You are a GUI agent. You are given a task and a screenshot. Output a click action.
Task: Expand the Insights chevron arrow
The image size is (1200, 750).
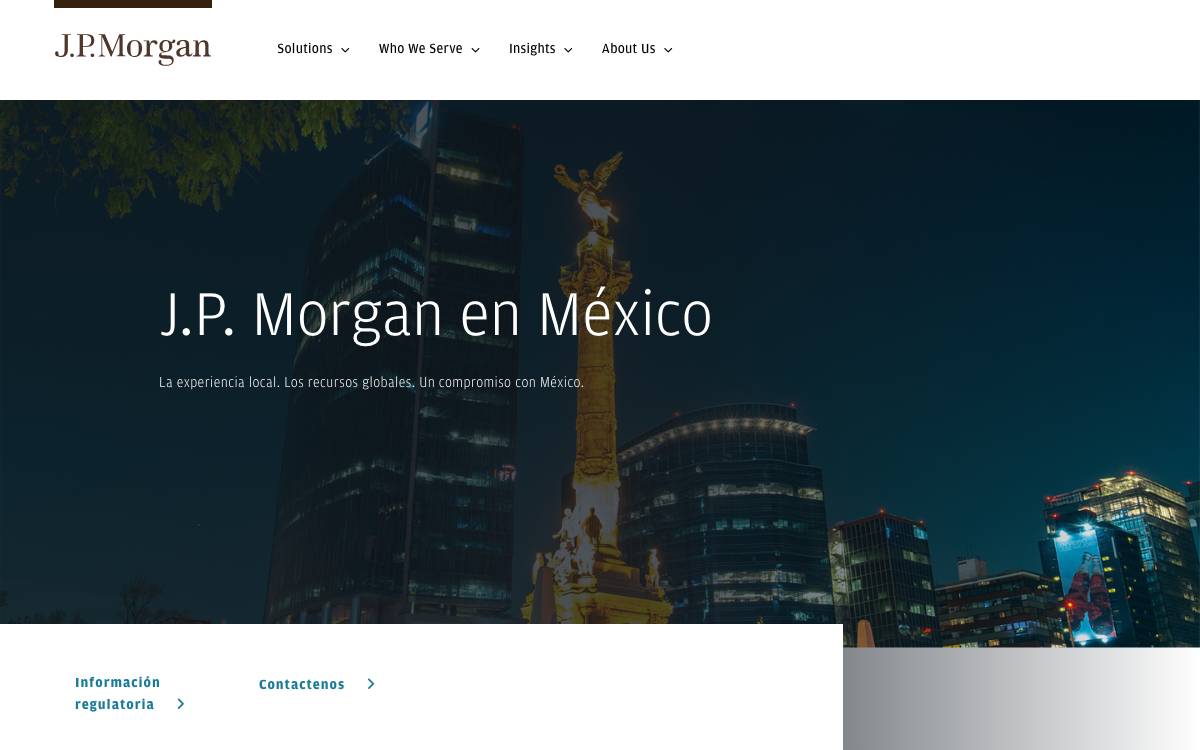click(x=568, y=50)
